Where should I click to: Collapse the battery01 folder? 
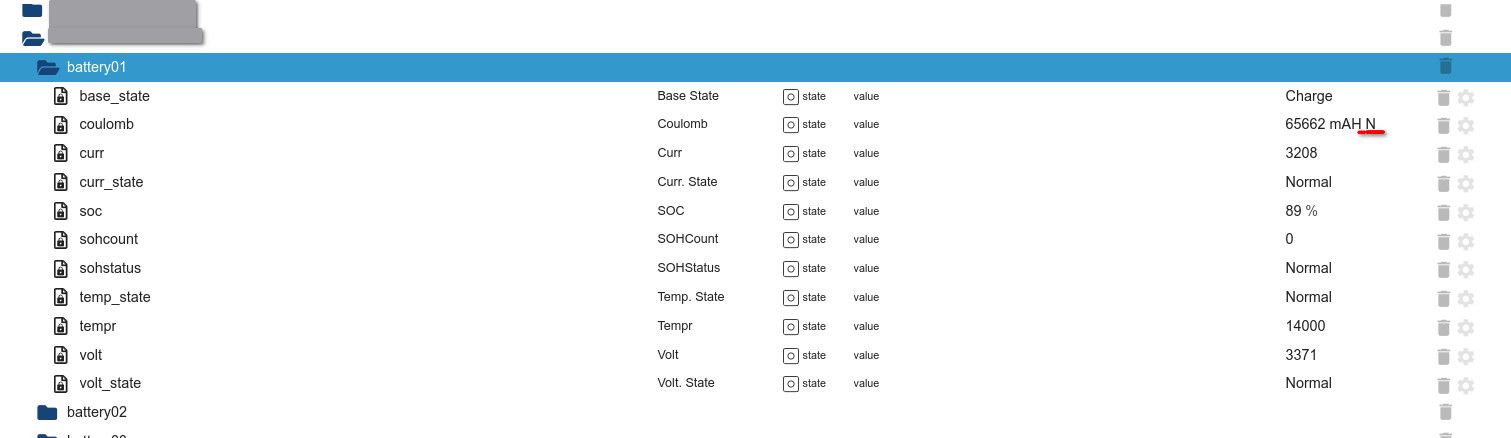(47, 68)
